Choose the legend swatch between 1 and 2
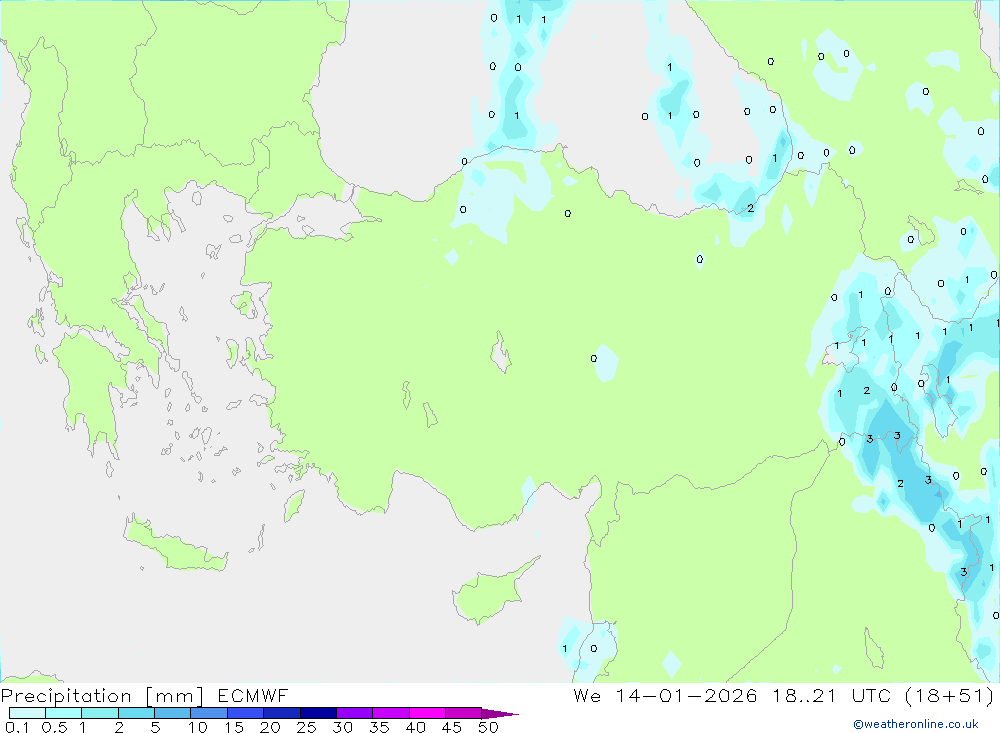This screenshot has width=1000, height=733. click(99, 713)
